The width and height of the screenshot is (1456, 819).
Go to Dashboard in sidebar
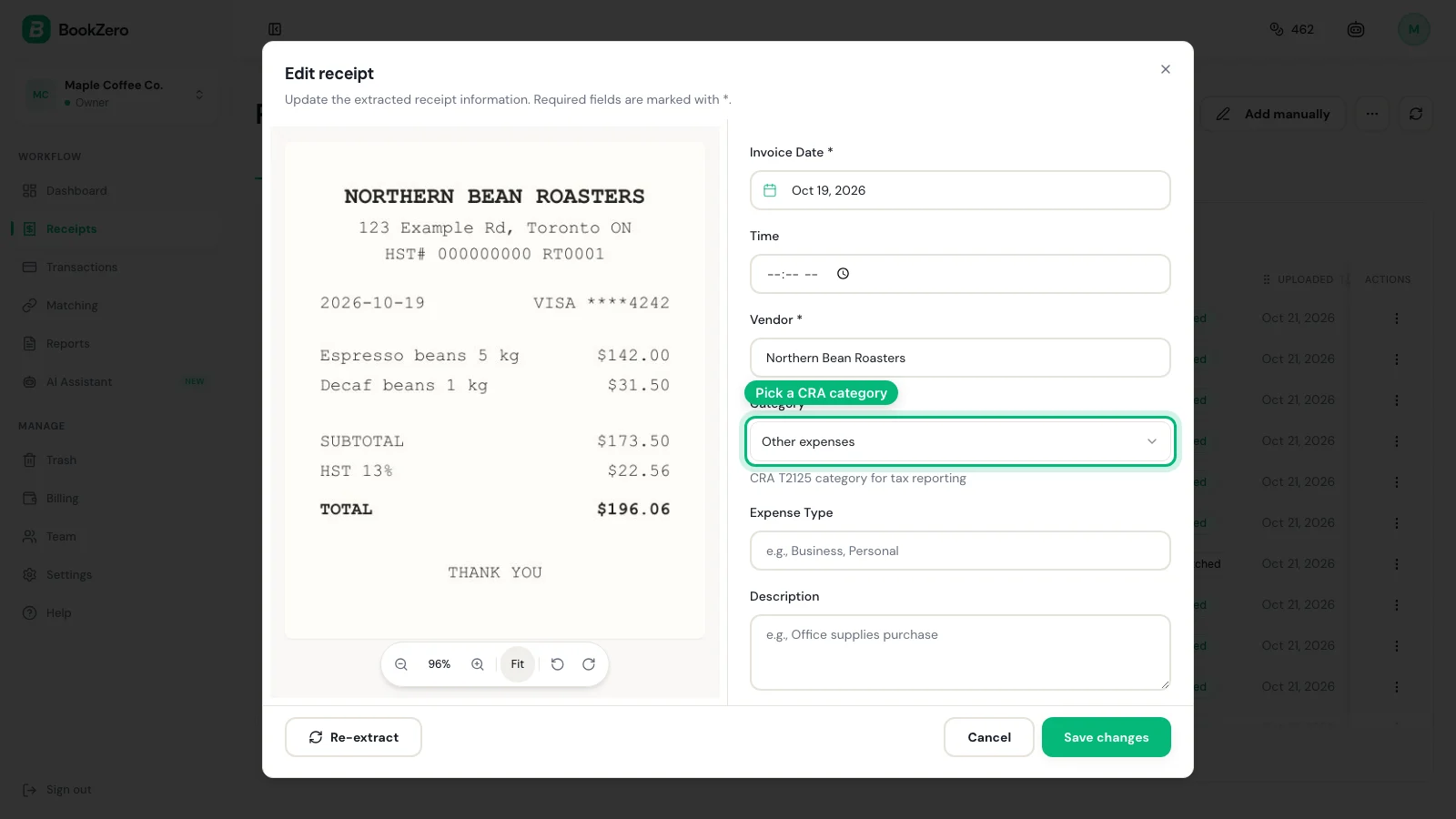(118, 191)
